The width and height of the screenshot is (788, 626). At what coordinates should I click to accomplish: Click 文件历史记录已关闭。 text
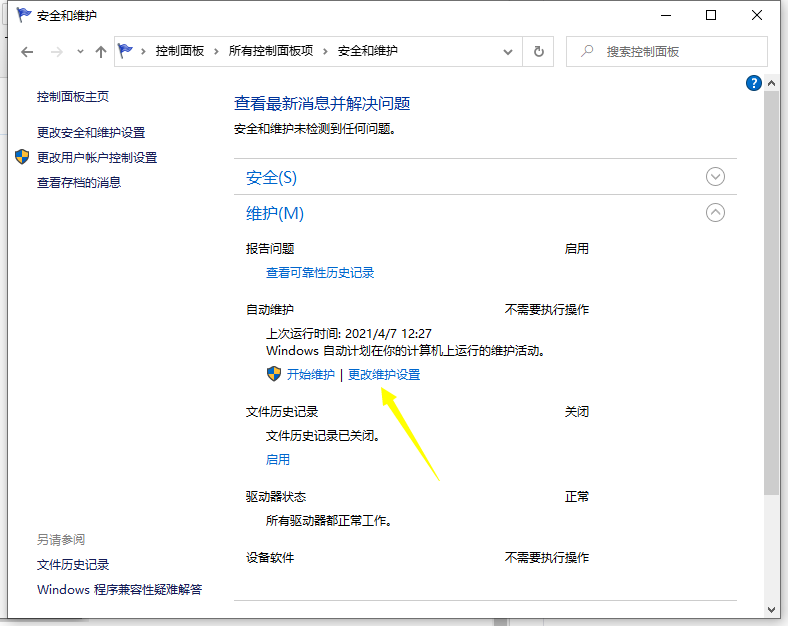[x=323, y=436]
